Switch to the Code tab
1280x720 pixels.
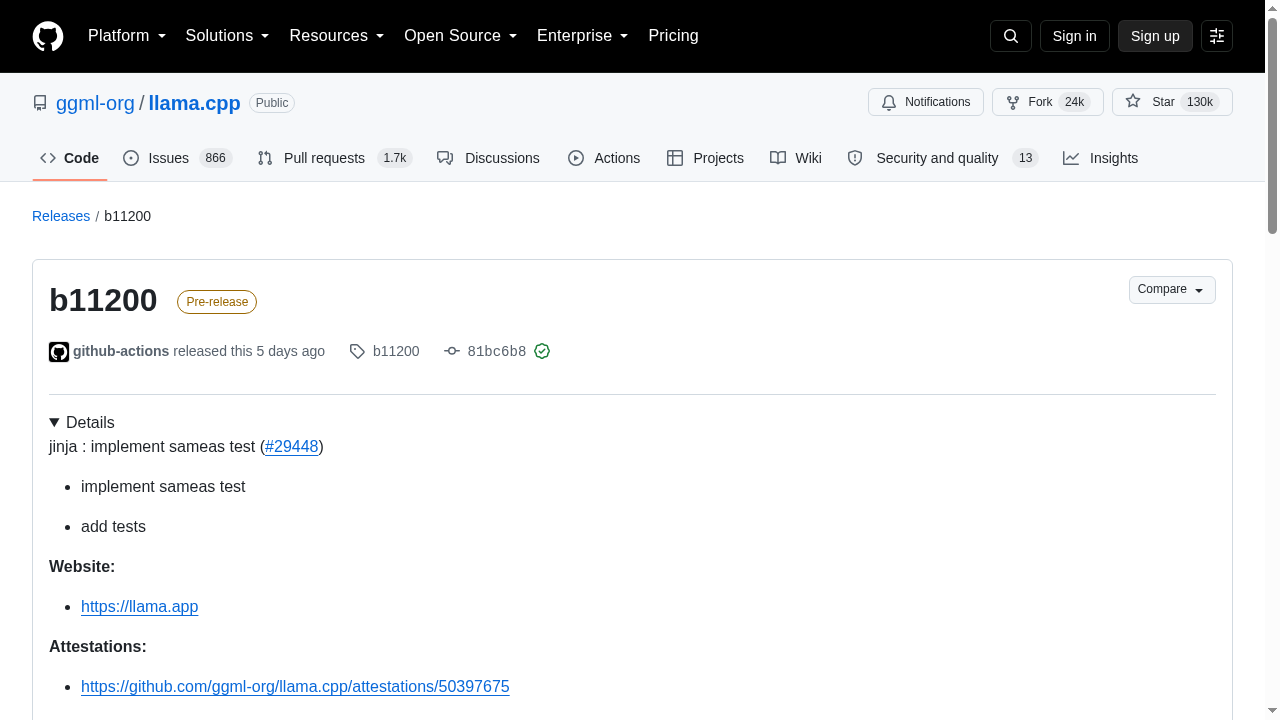coord(70,158)
